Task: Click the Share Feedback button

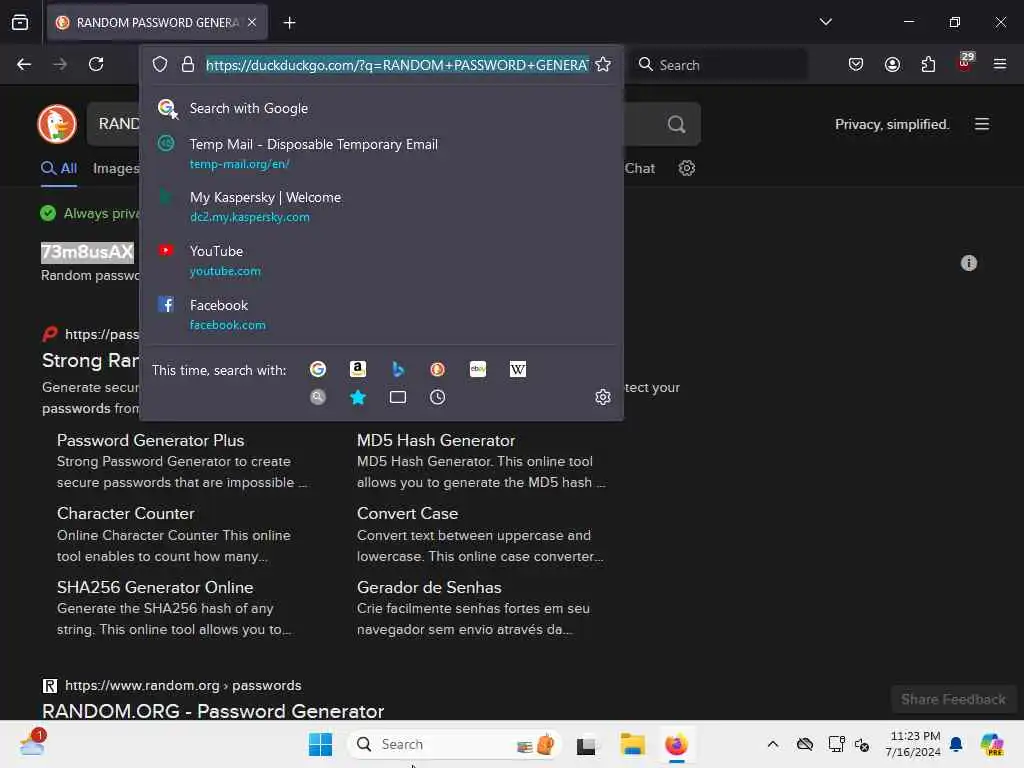Action: 953,699
